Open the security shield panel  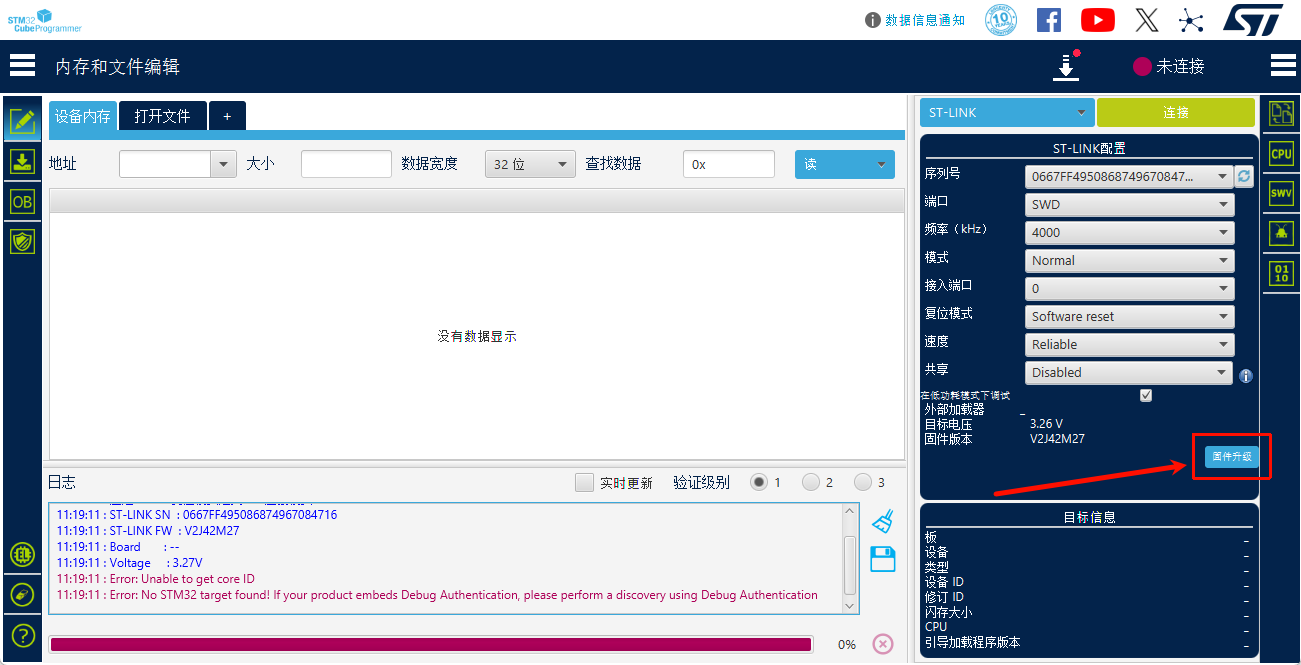[x=22, y=241]
